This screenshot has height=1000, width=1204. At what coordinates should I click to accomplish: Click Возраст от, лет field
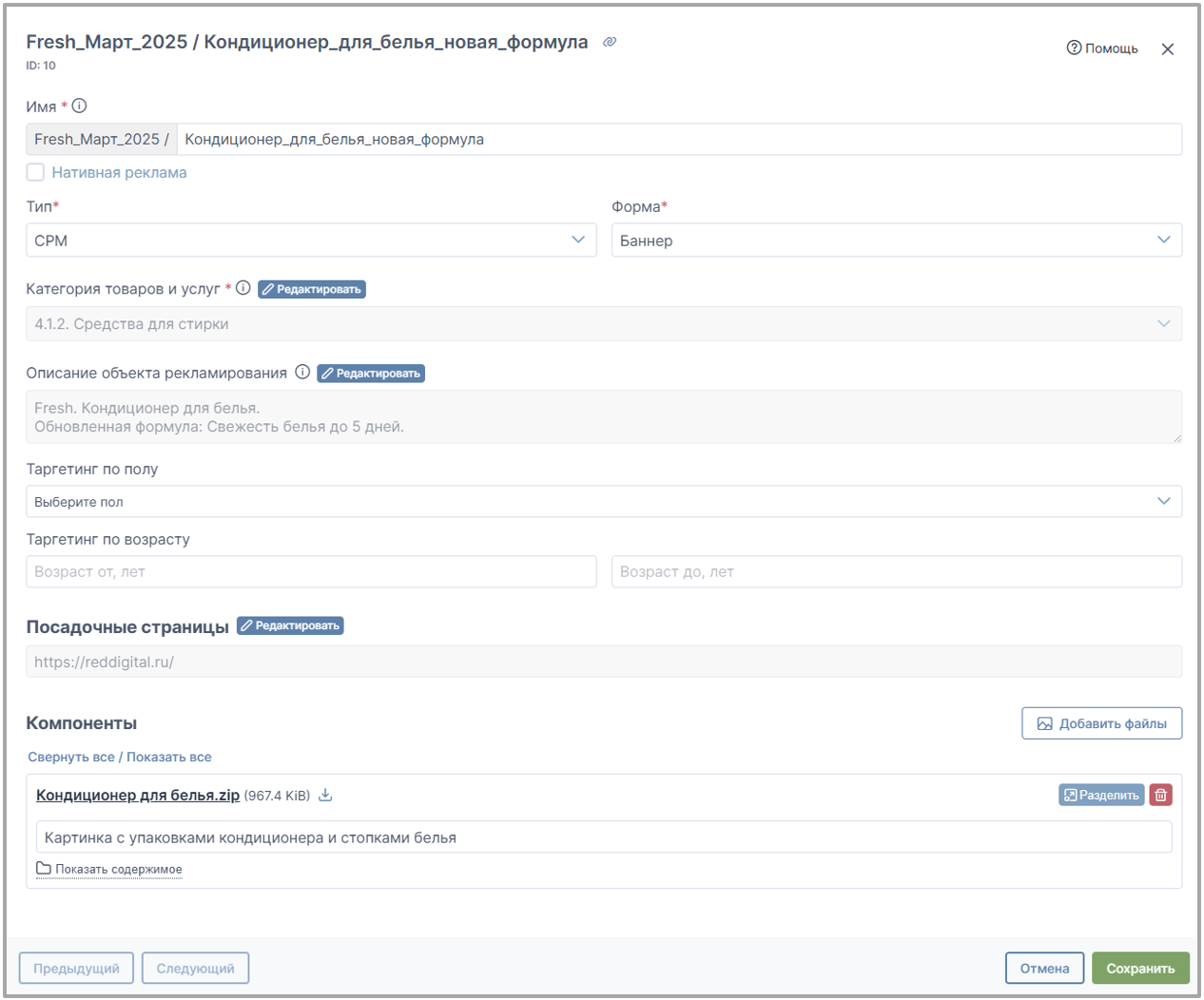(x=311, y=571)
